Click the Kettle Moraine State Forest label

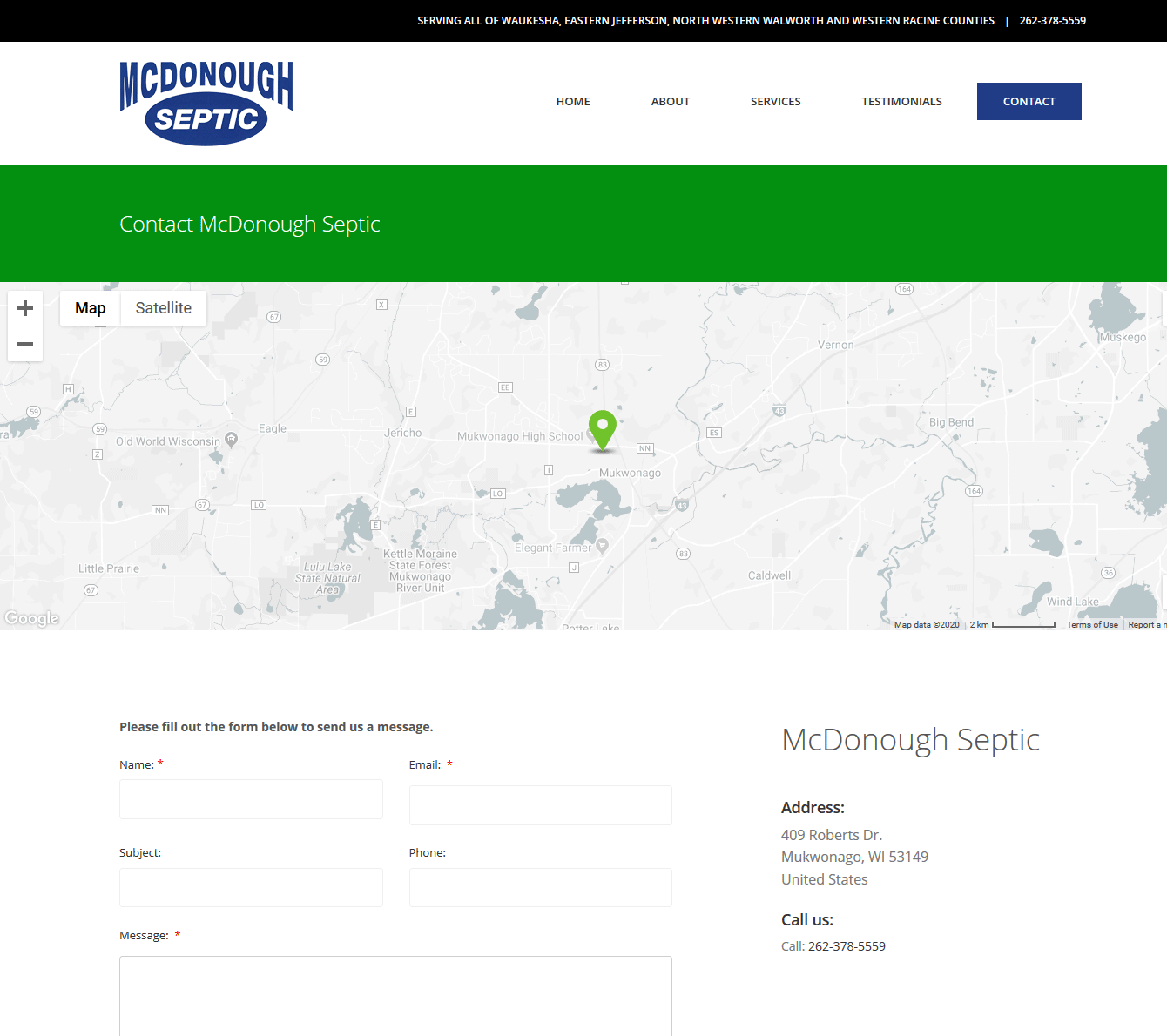tap(421, 570)
